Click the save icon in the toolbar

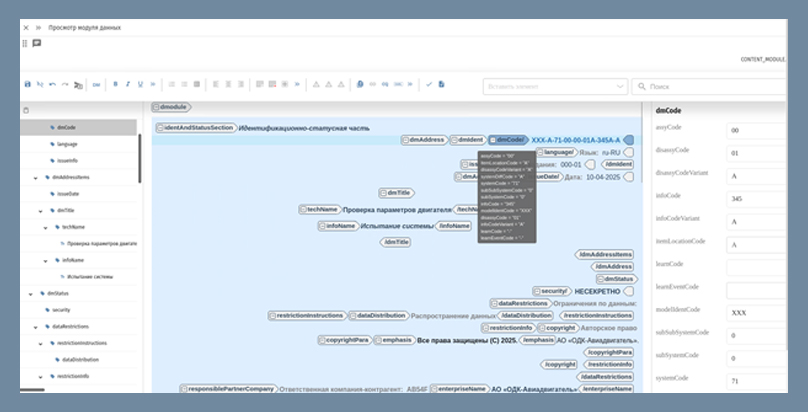(28, 84)
